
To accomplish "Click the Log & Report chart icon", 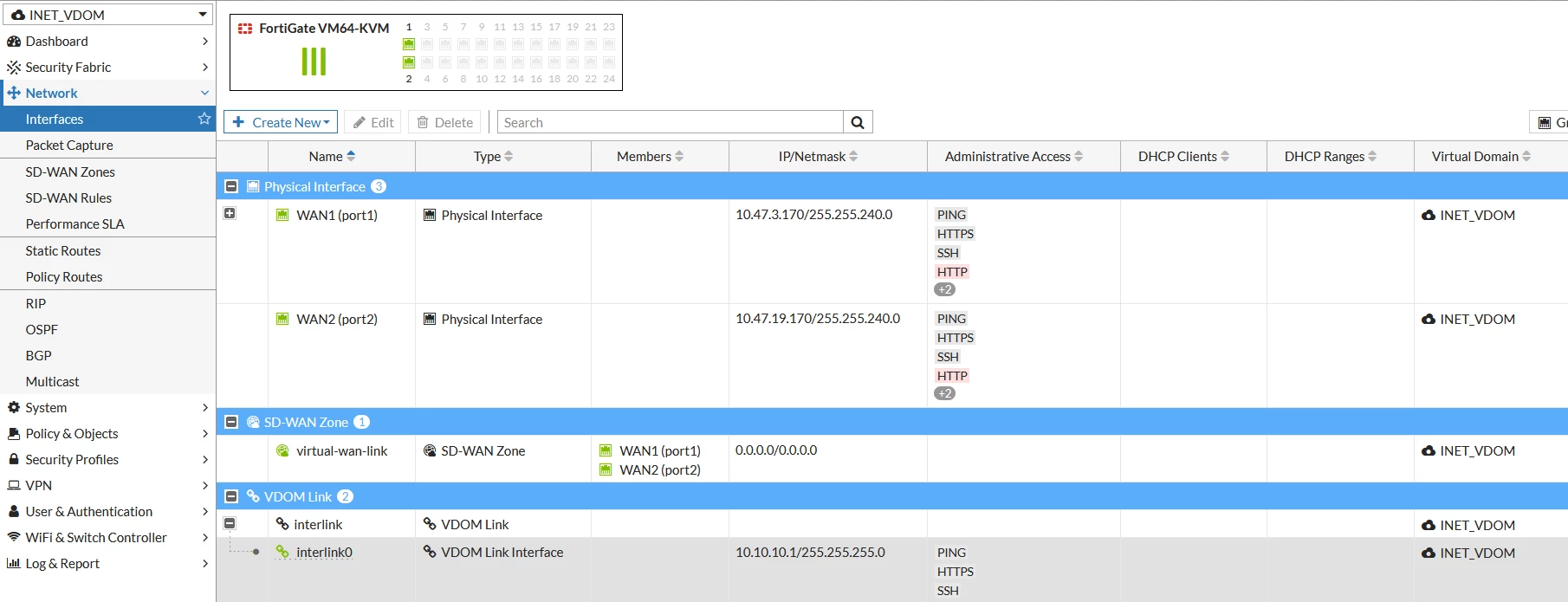I will 14,563.
